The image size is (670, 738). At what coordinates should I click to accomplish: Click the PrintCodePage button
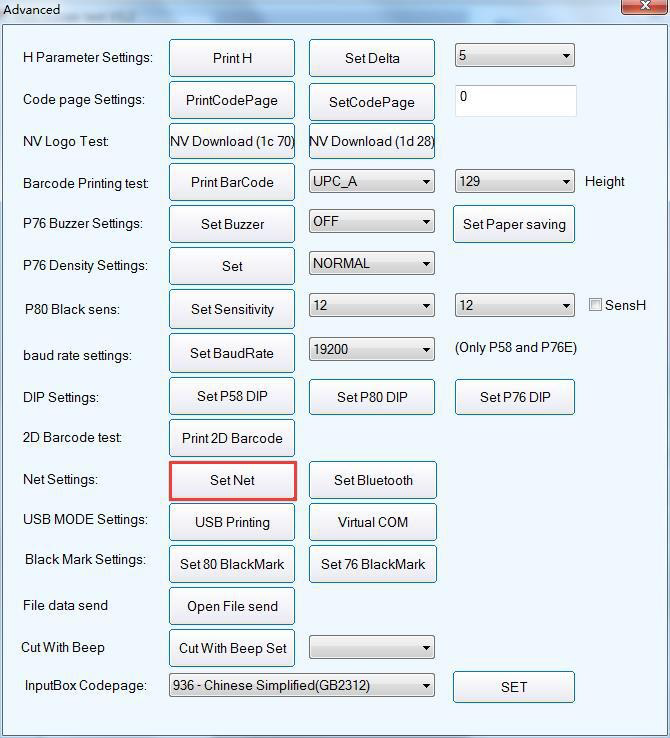coord(232,100)
